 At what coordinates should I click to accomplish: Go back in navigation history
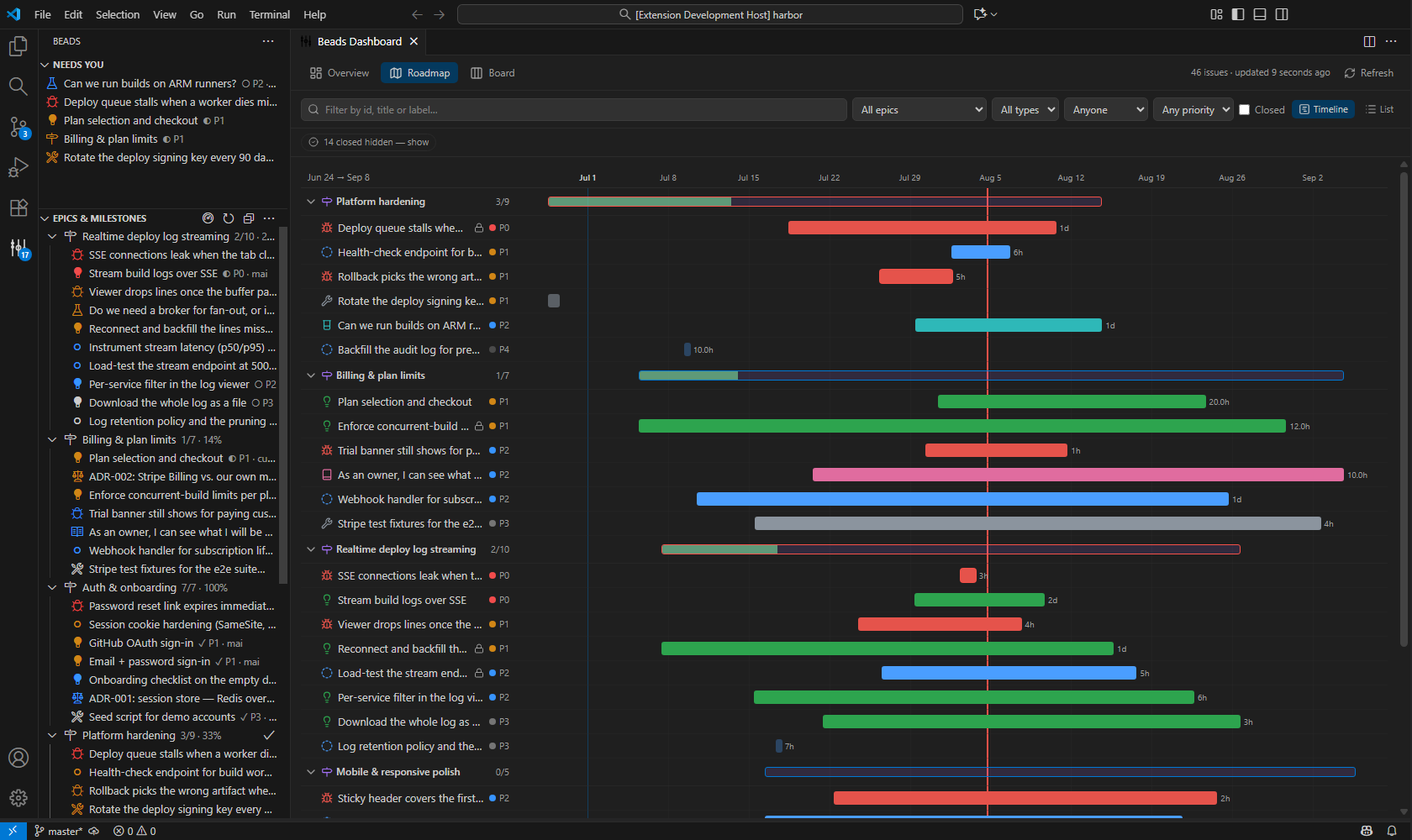417,14
